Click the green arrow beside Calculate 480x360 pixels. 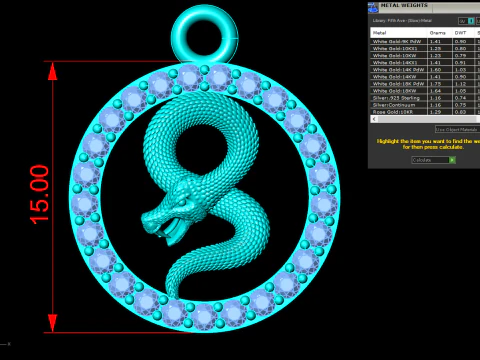452,160
